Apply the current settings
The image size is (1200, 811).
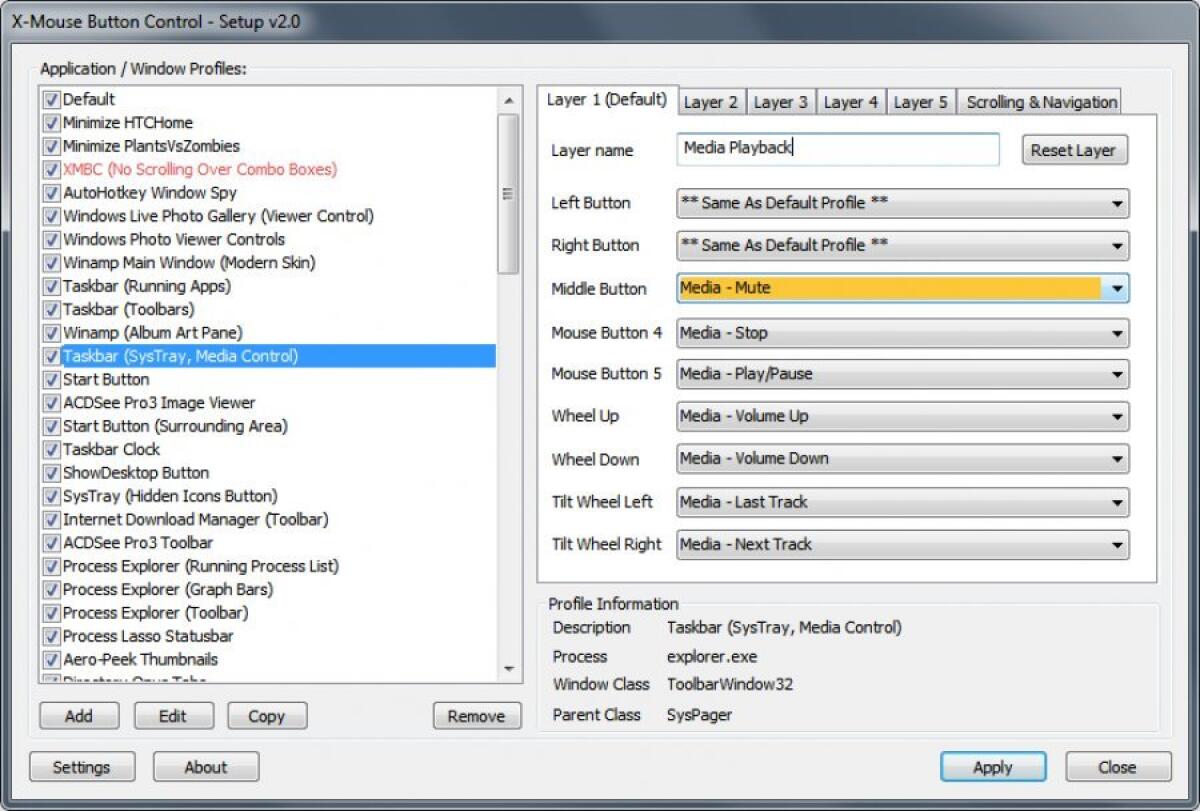[x=993, y=767]
